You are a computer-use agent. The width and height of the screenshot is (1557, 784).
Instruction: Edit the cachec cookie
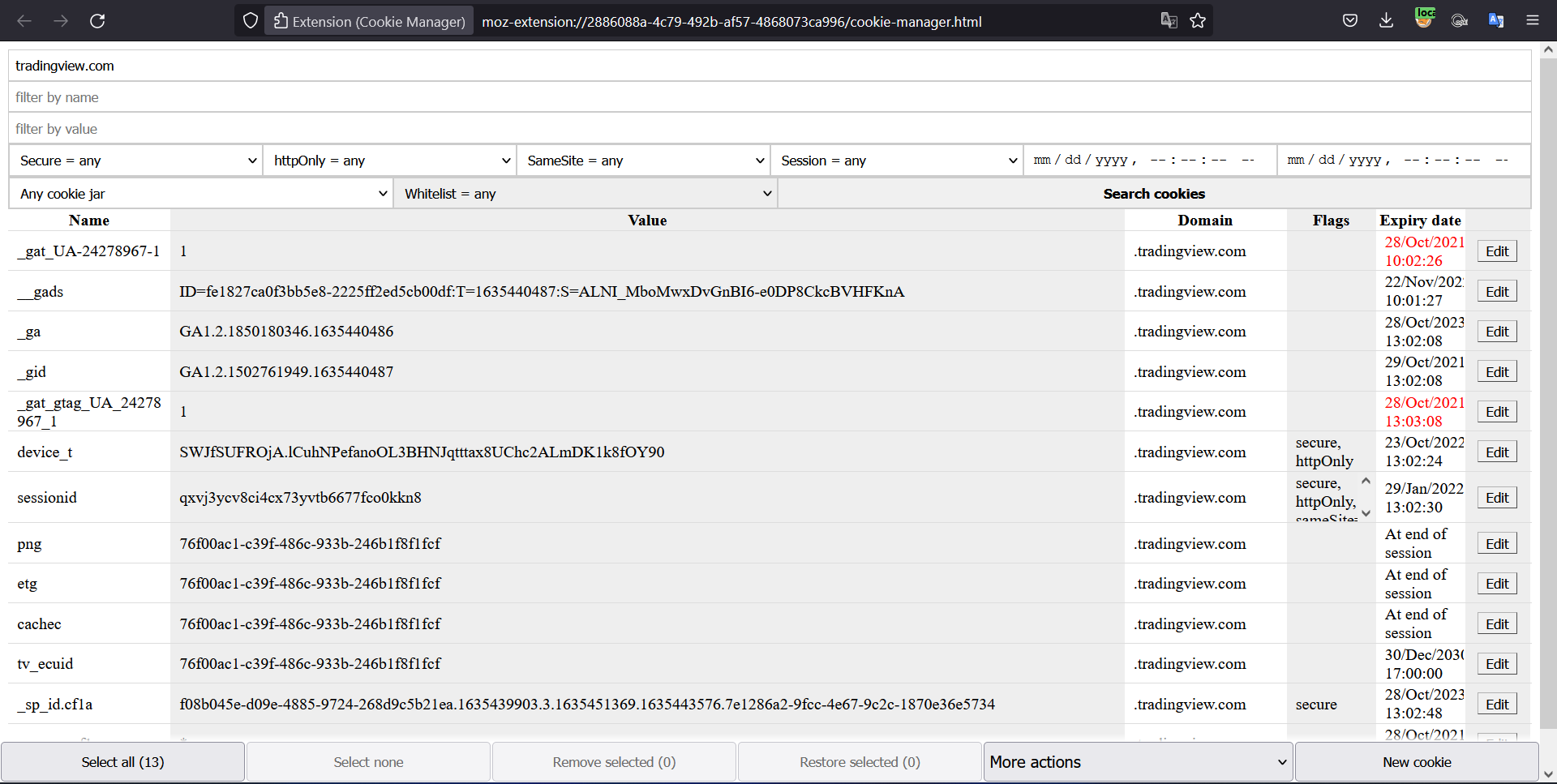pyautogui.click(x=1497, y=624)
